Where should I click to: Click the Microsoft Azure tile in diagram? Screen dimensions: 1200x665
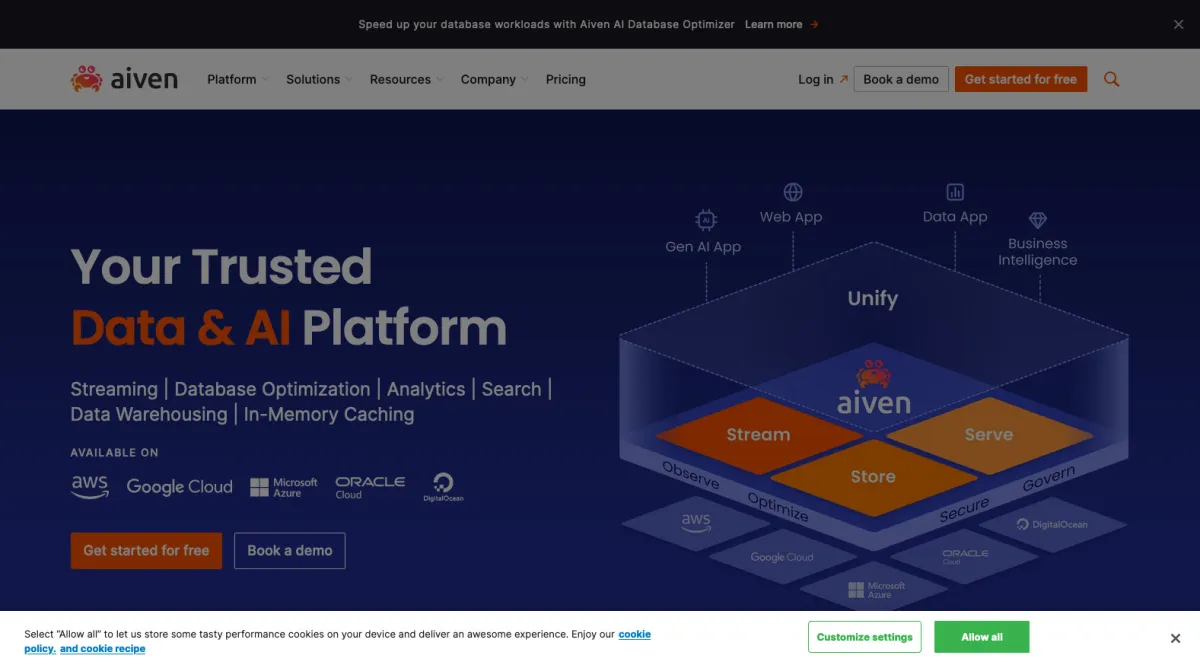click(x=876, y=590)
